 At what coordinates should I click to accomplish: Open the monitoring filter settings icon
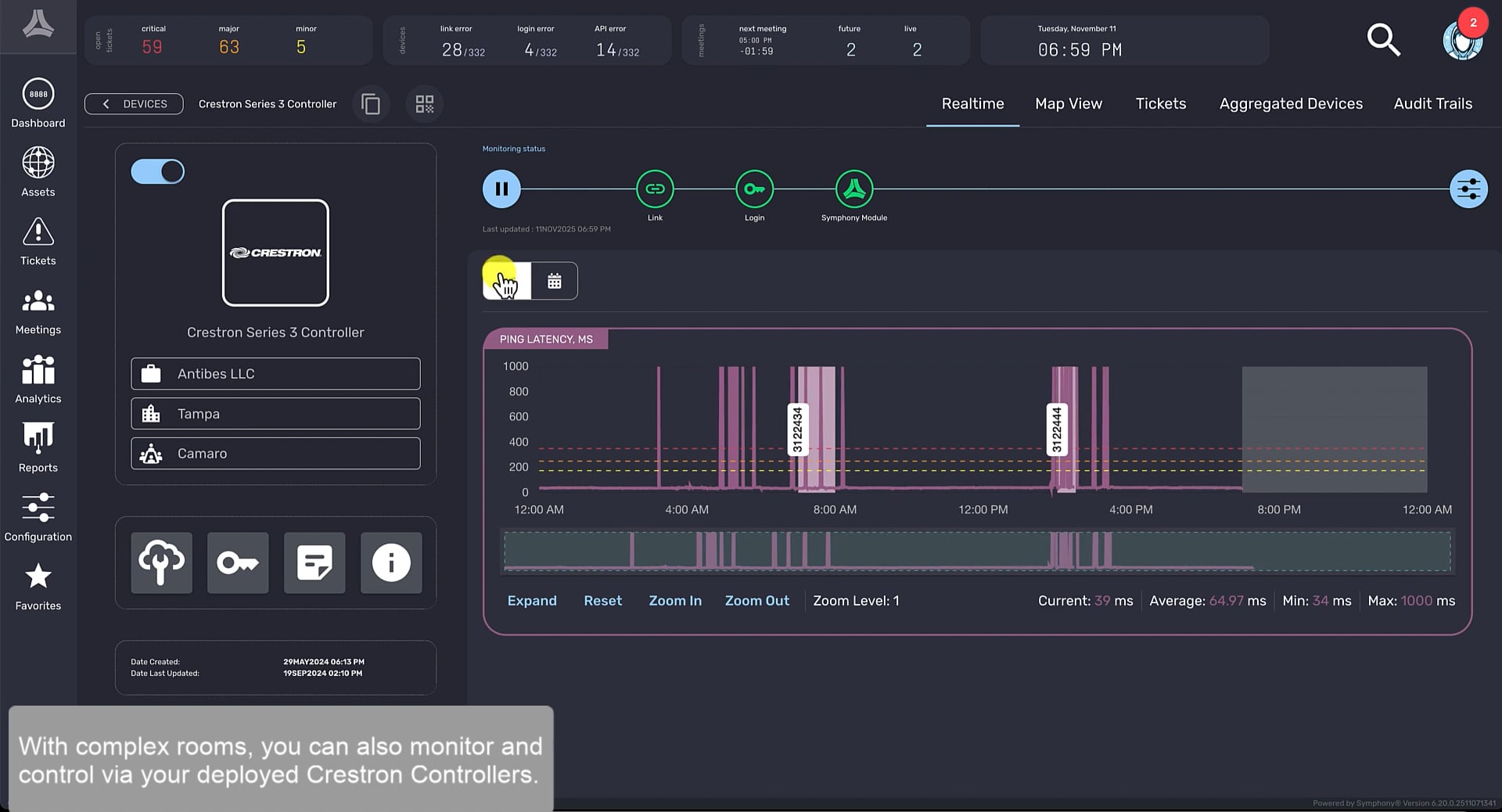[x=1468, y=189]
